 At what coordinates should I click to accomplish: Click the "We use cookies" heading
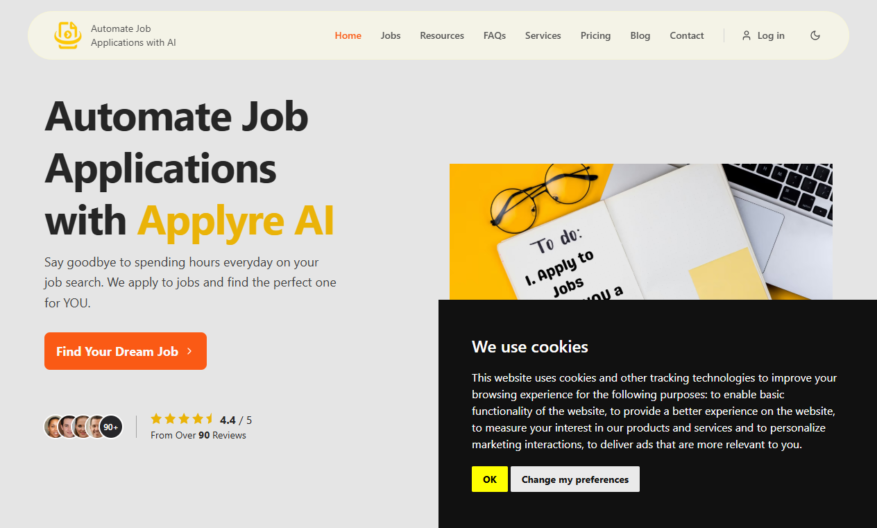tap(530, 347)
